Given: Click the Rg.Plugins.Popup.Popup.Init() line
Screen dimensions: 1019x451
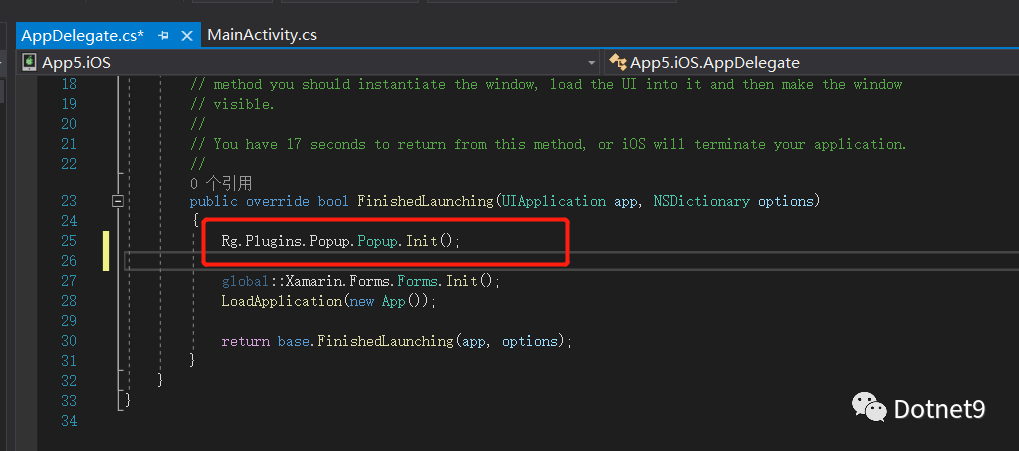Looking at the screenshot, I should 341,241.
